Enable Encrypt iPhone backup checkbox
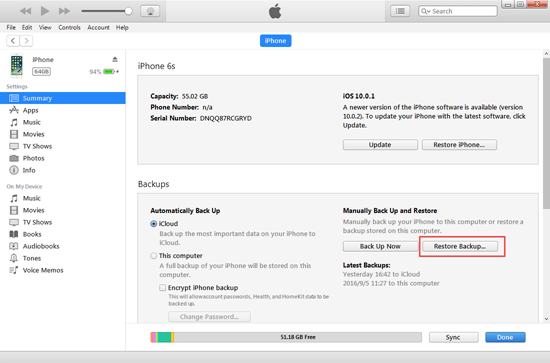Screen dimensions: 550x363 coord(162,288)
